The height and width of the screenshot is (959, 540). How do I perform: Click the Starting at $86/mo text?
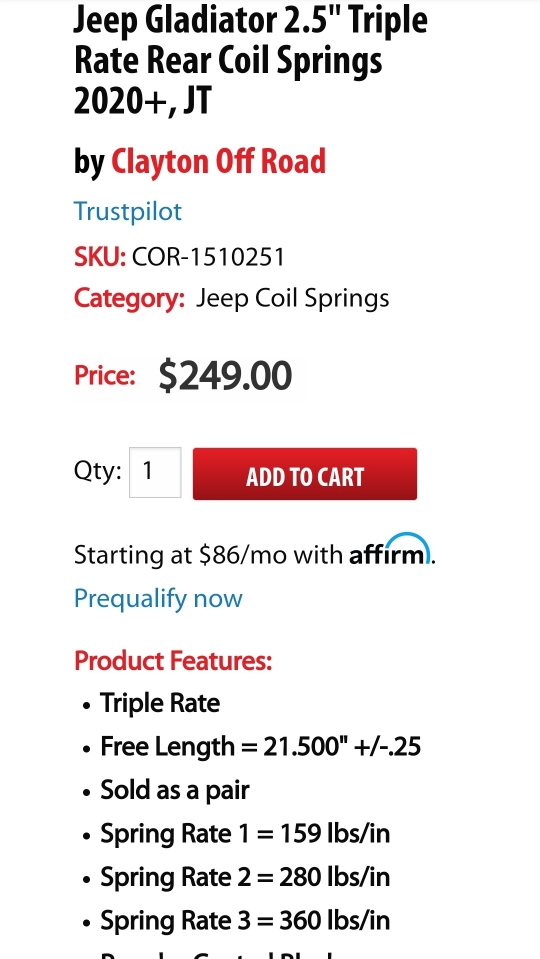point(209,555)
